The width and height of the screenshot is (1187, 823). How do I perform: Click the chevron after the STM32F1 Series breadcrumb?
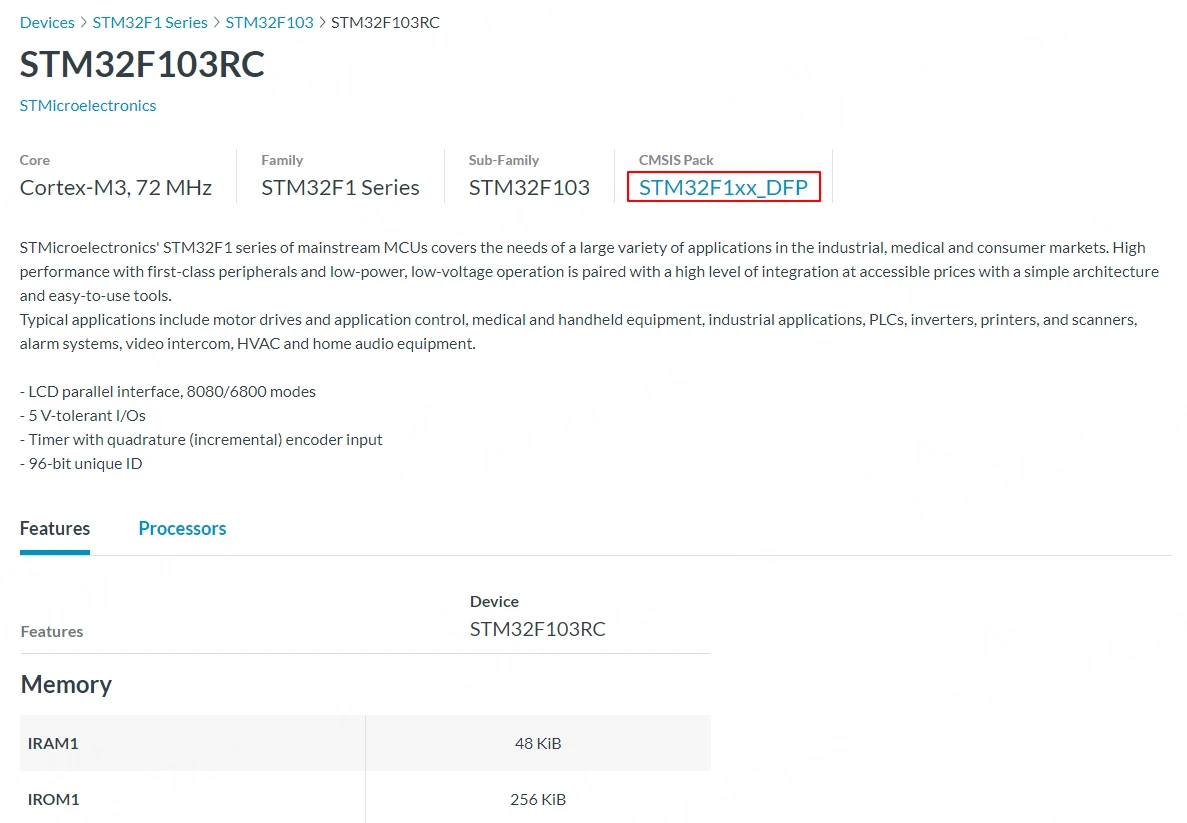pos(217,22)
